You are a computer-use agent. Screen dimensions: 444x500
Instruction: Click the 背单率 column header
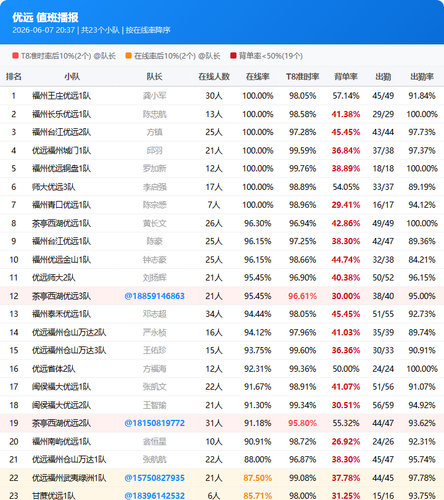click(x=346, y=77)
